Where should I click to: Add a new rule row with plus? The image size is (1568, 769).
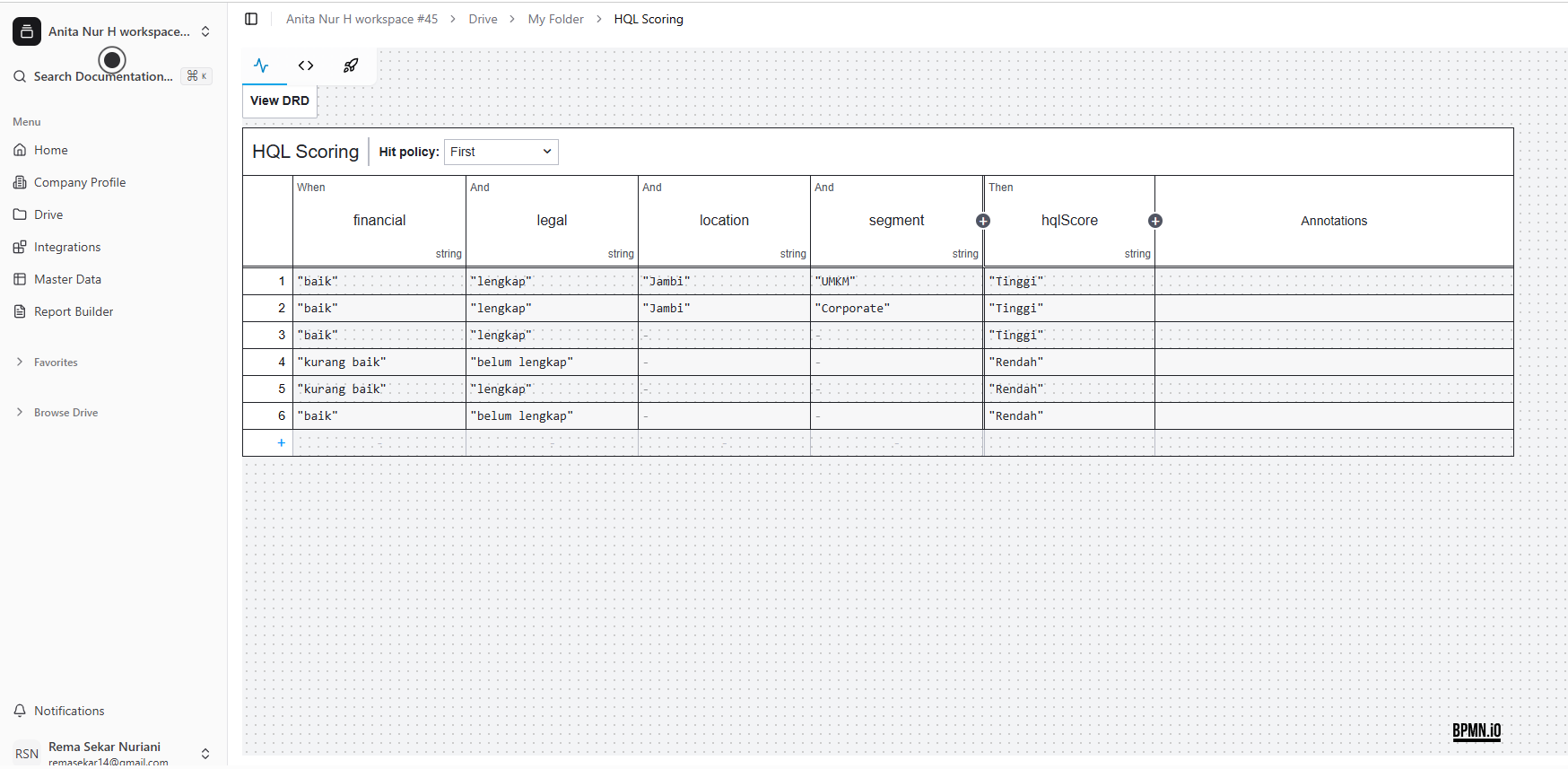click(x=281, y=442)
